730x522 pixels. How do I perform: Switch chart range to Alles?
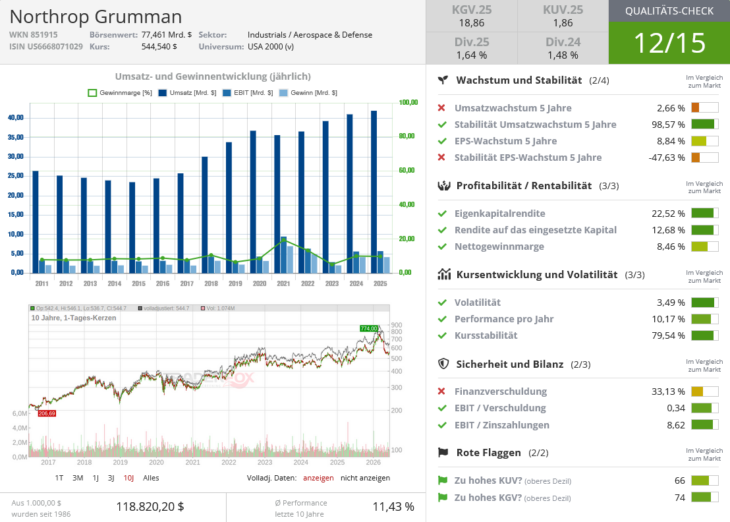point(151,478)
